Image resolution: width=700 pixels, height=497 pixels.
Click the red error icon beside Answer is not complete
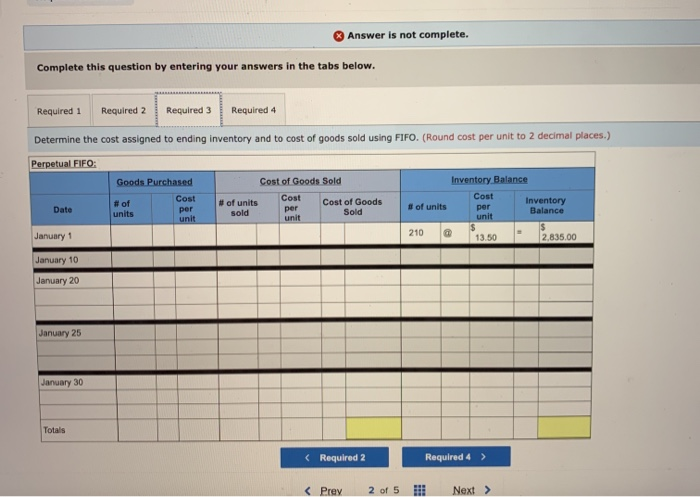pos(339,36)
